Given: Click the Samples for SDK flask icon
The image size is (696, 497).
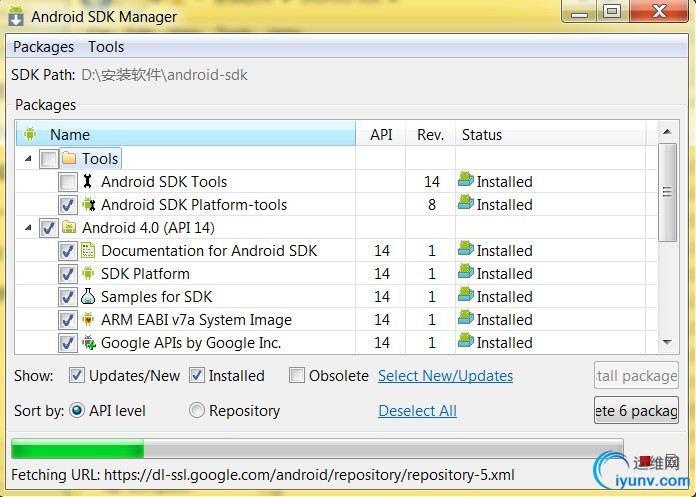Looking at the screenshot, I should [x=88, y=297].
